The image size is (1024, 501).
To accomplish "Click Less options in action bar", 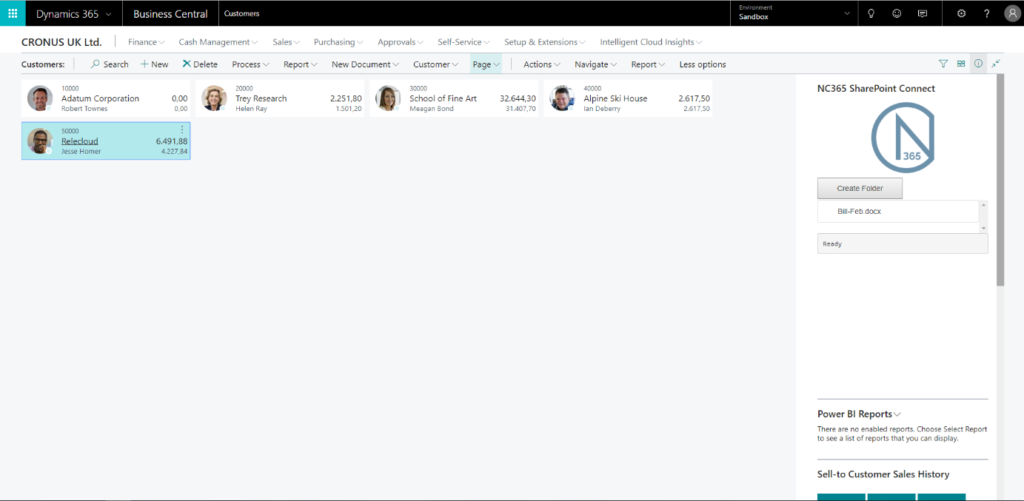I will (702, 64).
